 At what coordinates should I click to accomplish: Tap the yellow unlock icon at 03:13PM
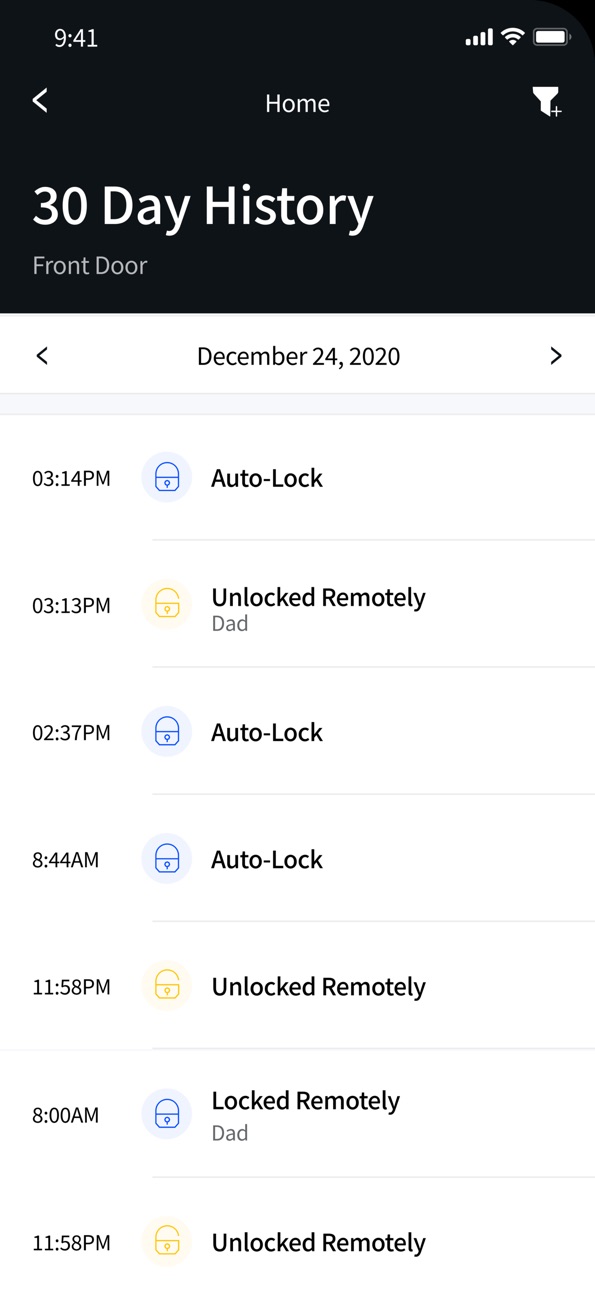coord(167,604)
